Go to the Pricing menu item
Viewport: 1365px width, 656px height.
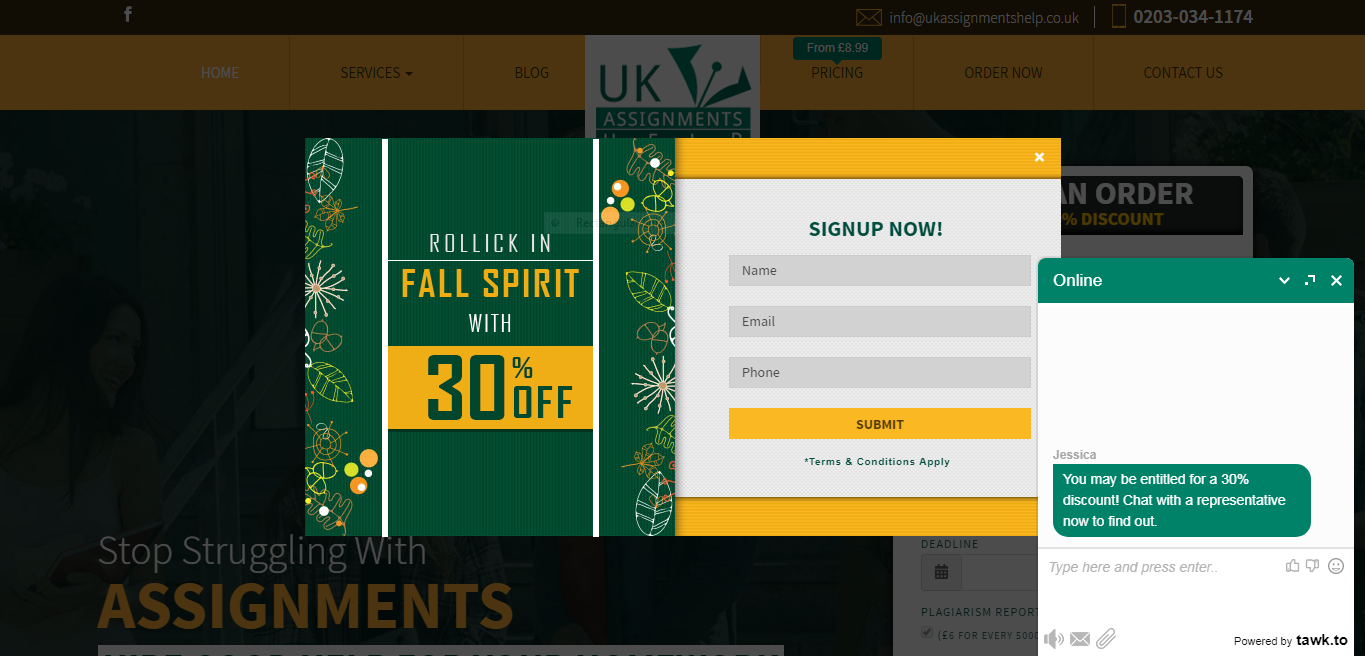tap(837, 73)
